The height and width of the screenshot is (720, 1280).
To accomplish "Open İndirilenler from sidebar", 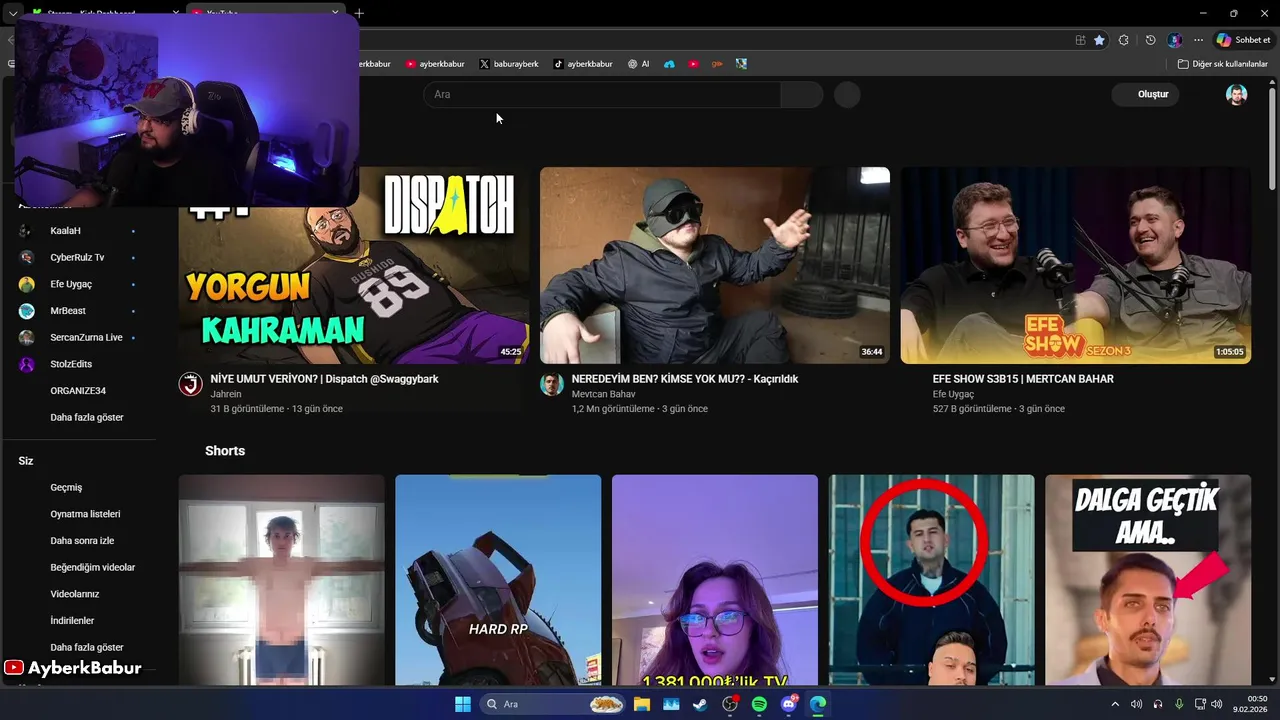I will 72,621.
